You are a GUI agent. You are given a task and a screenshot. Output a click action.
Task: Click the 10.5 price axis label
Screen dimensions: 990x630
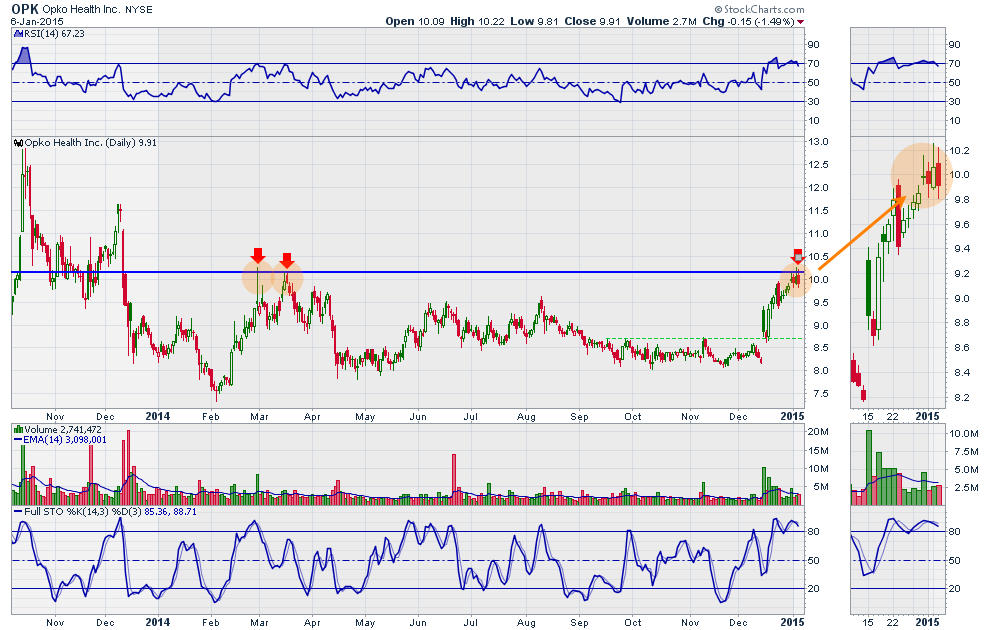click(819, 257)
